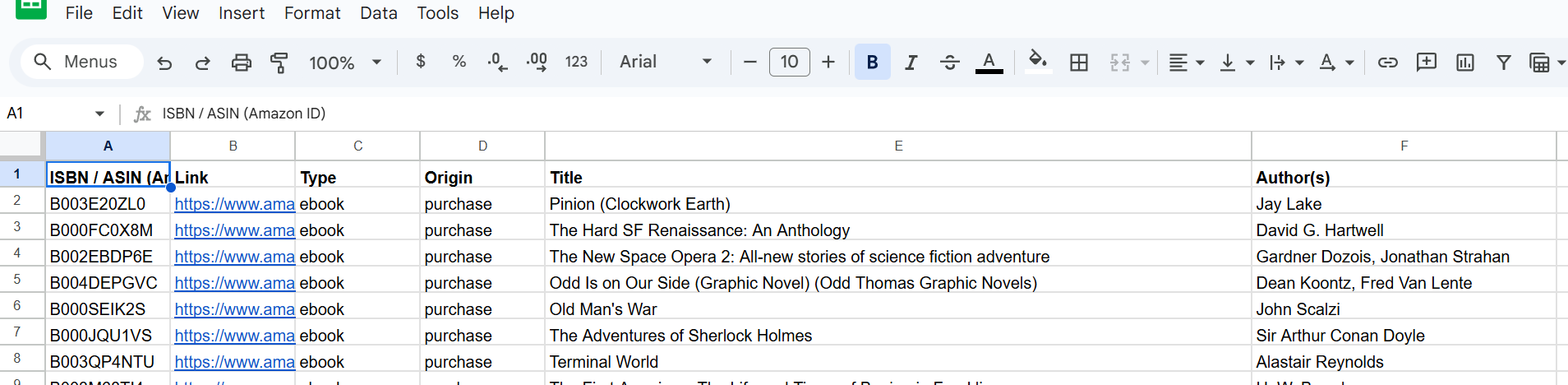
Task: Add a comment using the toolbar icon
Action: [1426, 63]
